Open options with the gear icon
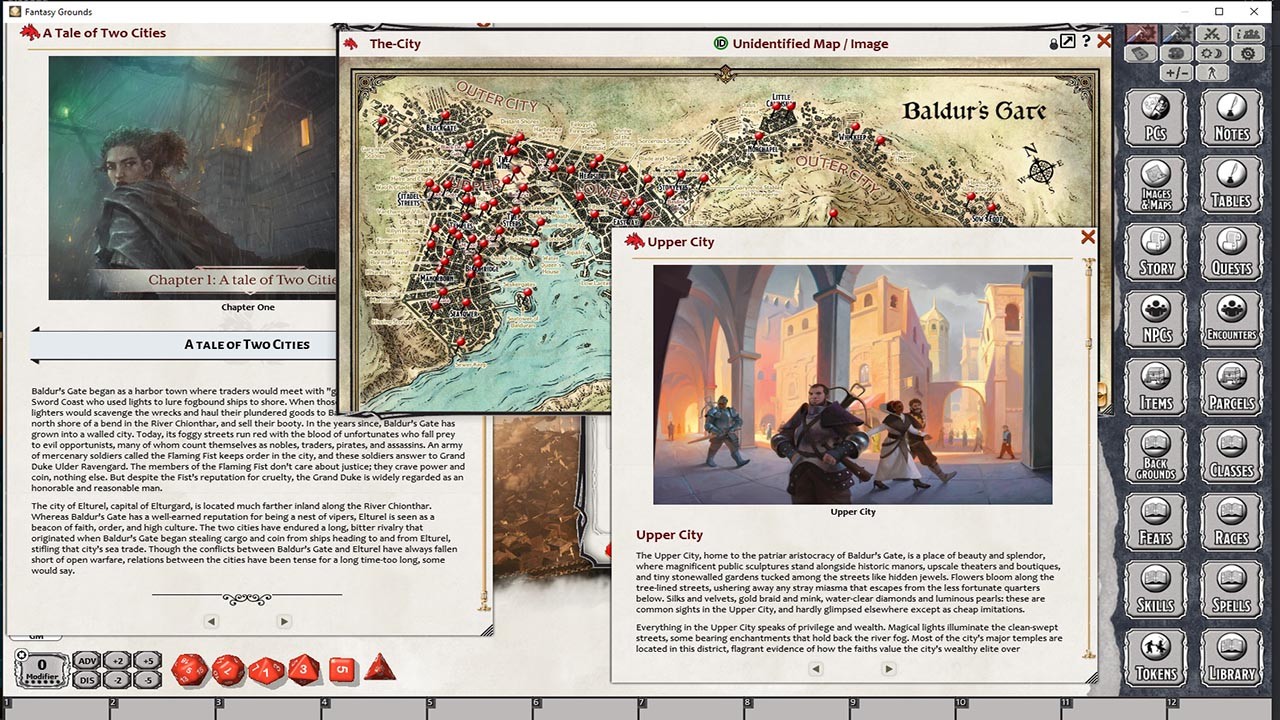1280x720 pixels. pos(1247,54)
